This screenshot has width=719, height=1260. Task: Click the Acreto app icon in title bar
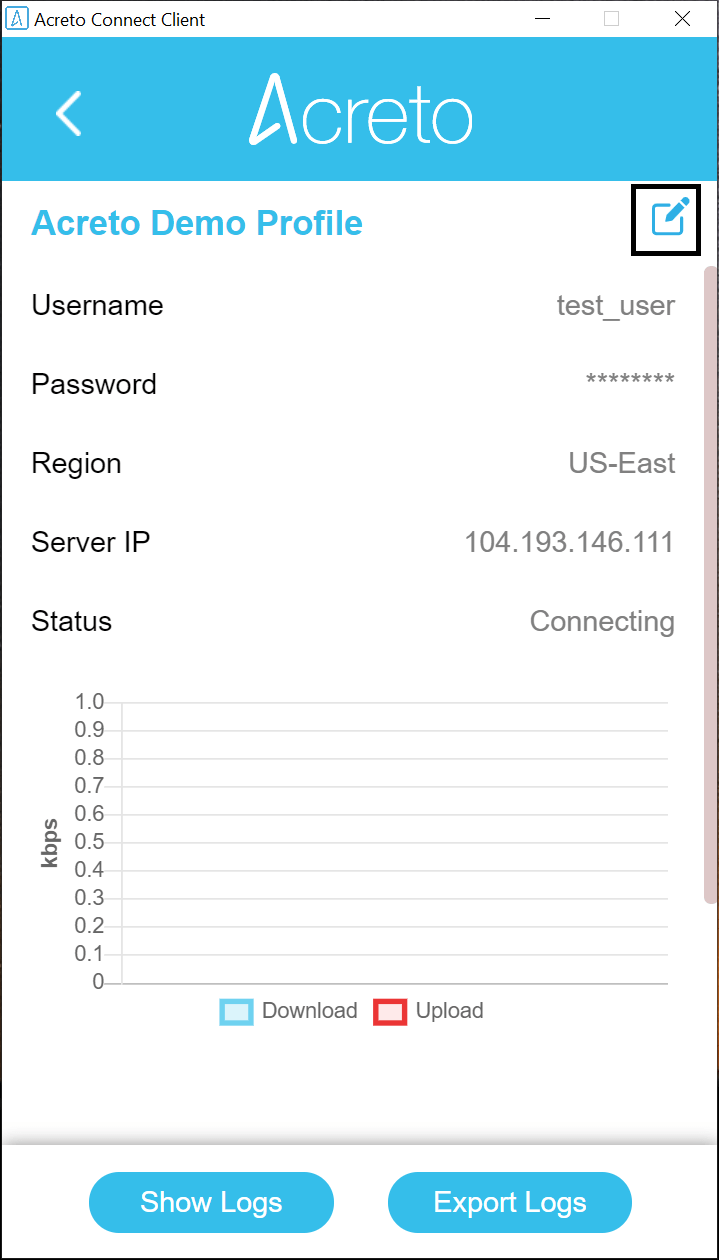(x=16, y=18)
